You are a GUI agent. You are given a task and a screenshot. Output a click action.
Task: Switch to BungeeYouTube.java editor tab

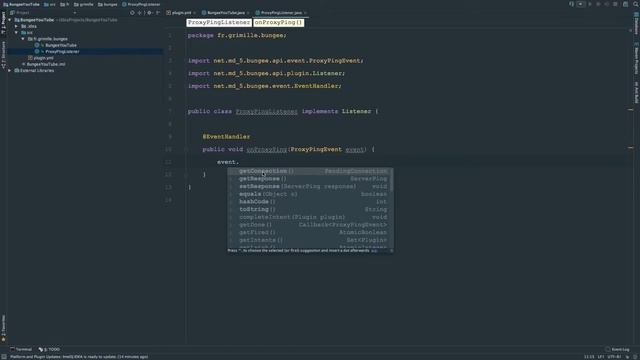pos(225,13)
